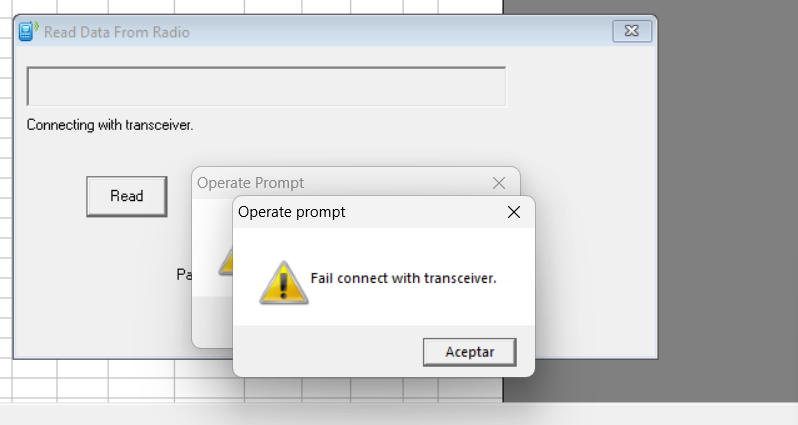
Task: Click the empty read progress bar
Action: click(267, 87)
